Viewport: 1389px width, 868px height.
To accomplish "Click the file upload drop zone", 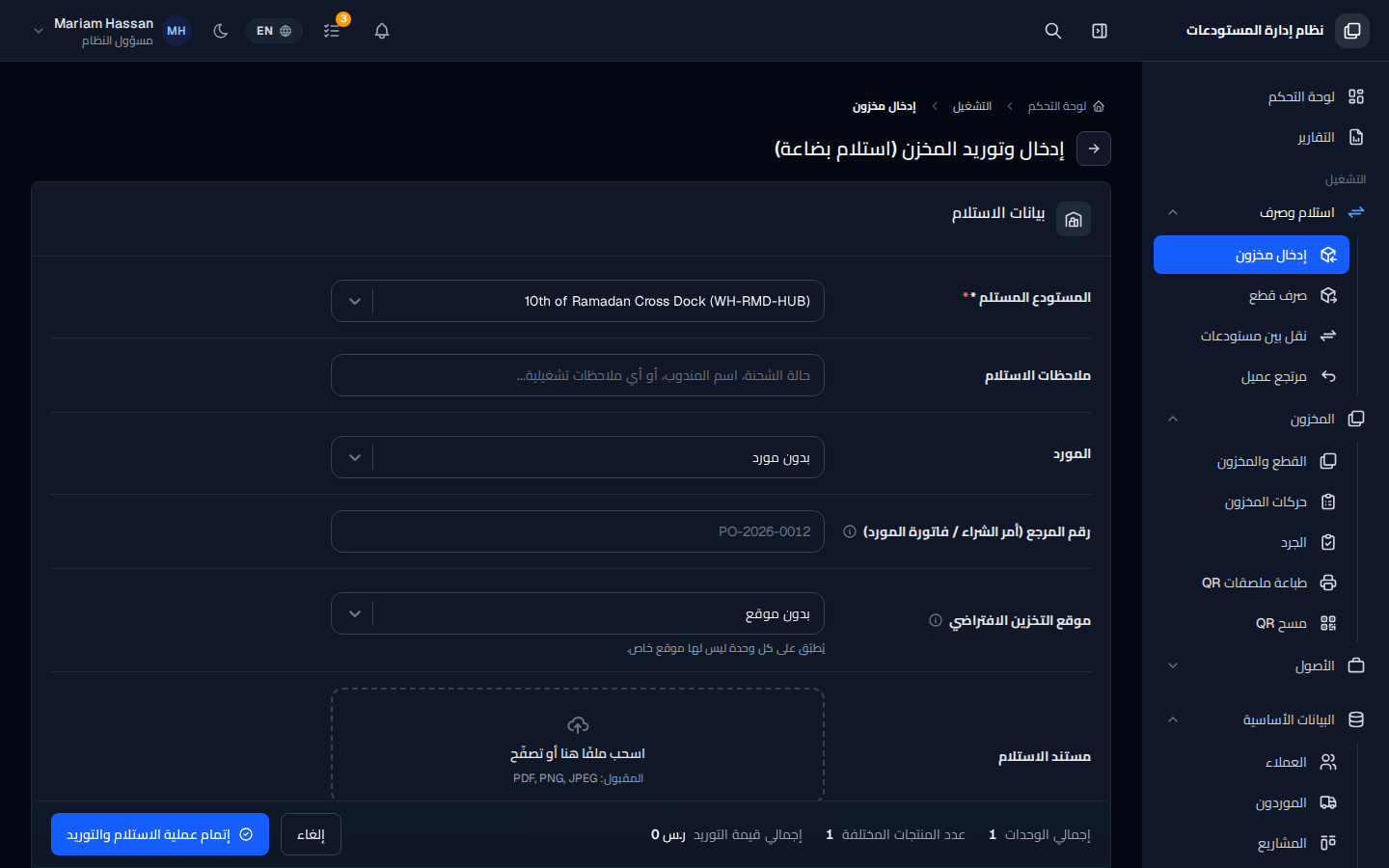I will click(578, 746).
